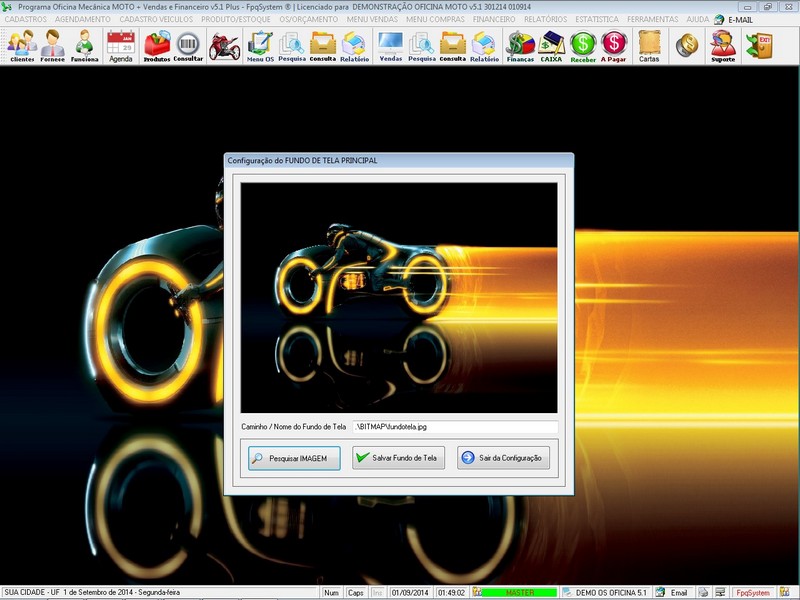The width and height of the screenshot is (800, 600).
Task: Open the MENU COMPRAS menu
Action: pyautogui.click(x=435, y=19)
